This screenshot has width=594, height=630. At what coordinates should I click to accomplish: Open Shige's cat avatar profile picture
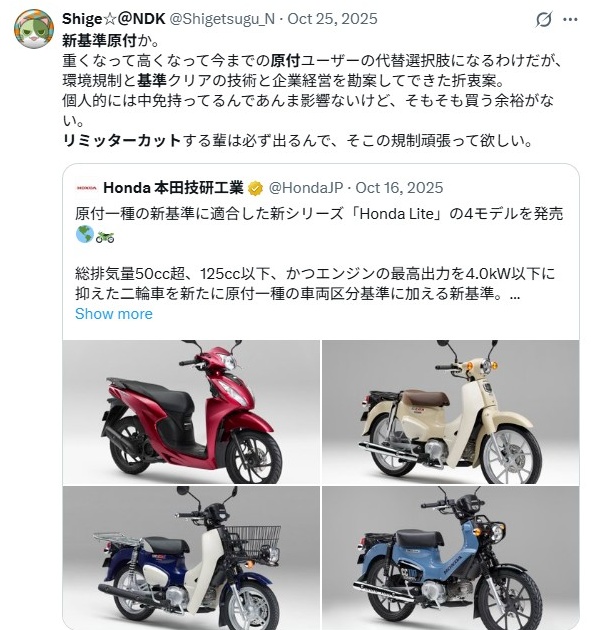coord(34,29)
